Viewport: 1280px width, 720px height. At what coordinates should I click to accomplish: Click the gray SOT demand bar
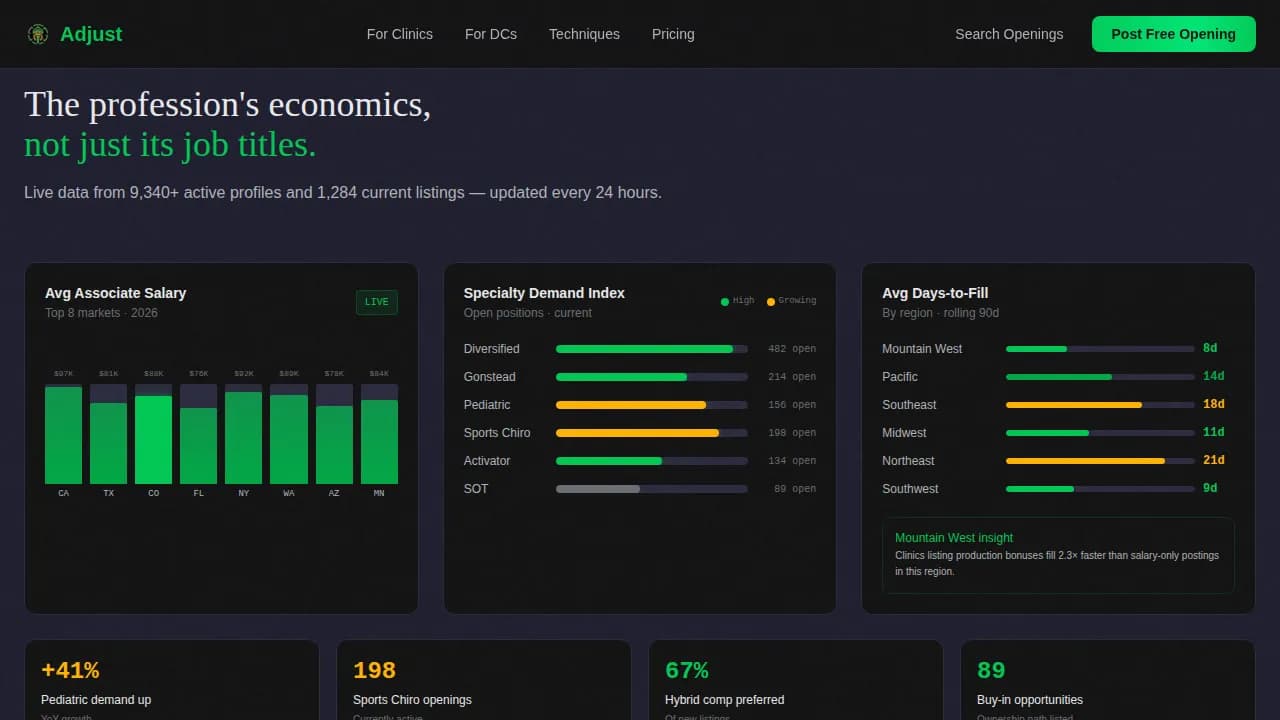651,489
